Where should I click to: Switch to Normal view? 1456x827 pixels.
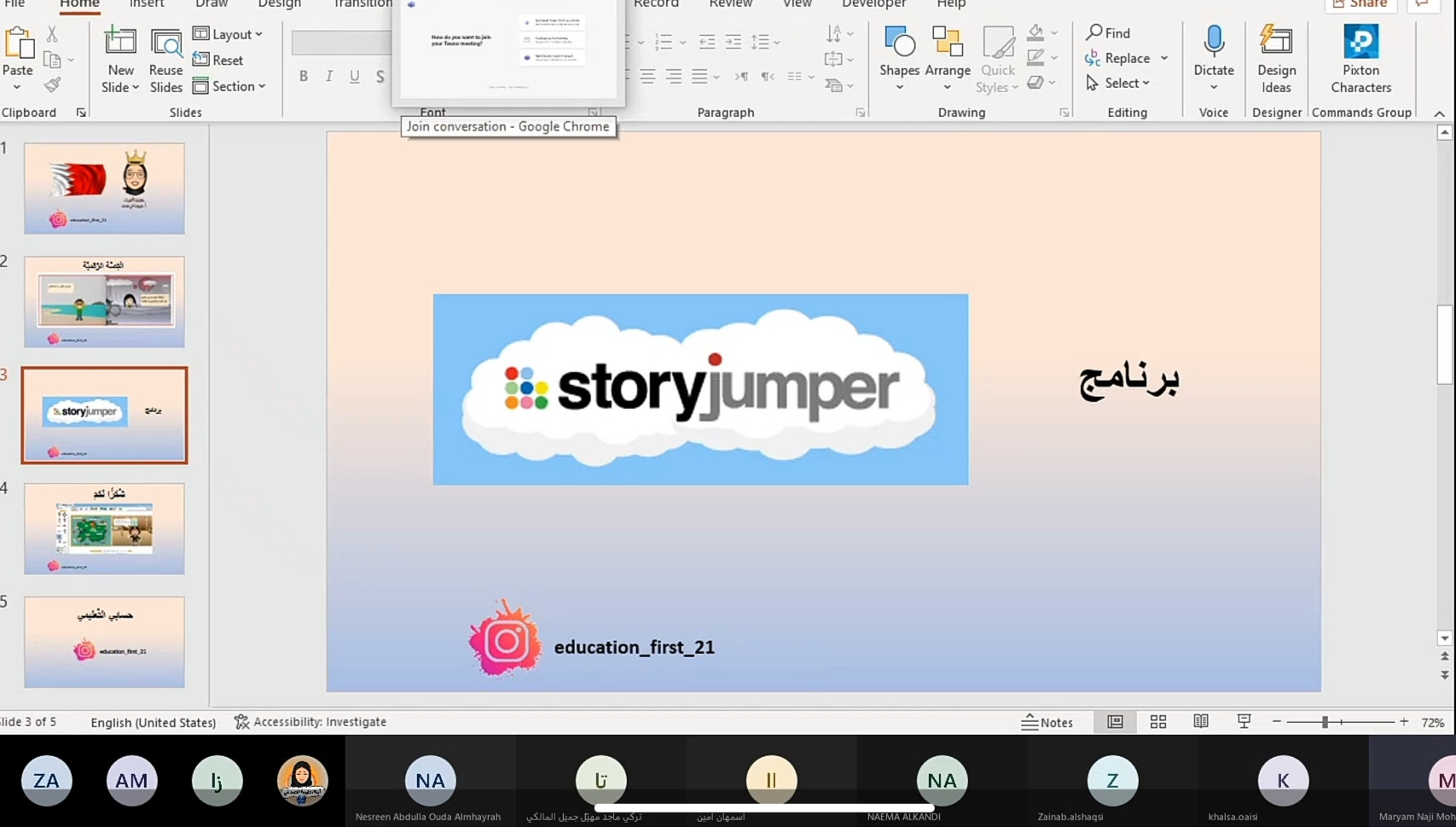click(1115, 722)
